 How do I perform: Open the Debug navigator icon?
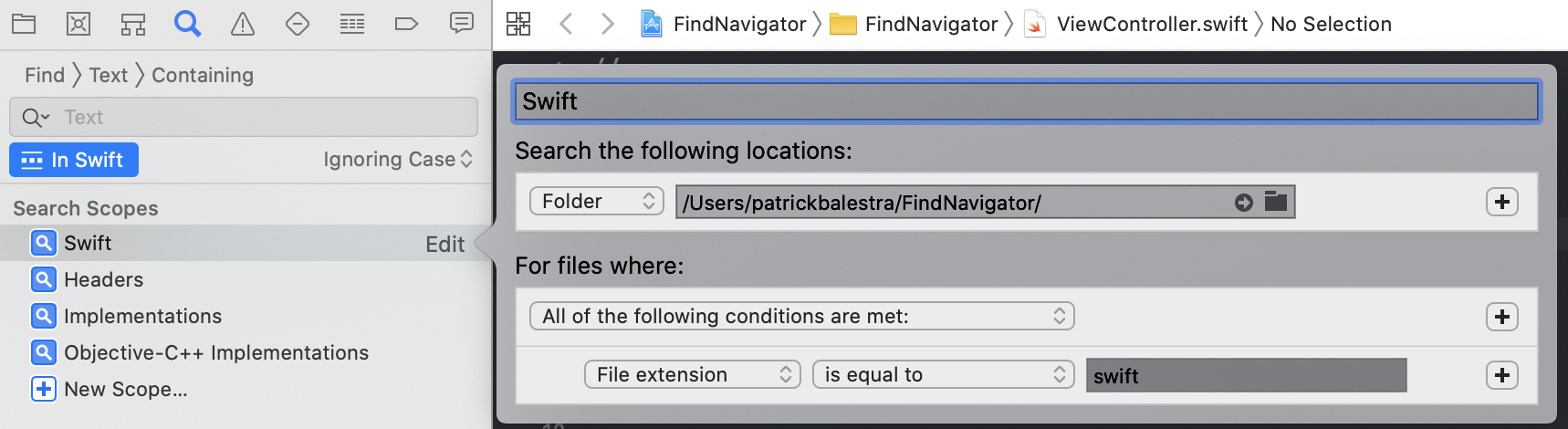point(352,24)
